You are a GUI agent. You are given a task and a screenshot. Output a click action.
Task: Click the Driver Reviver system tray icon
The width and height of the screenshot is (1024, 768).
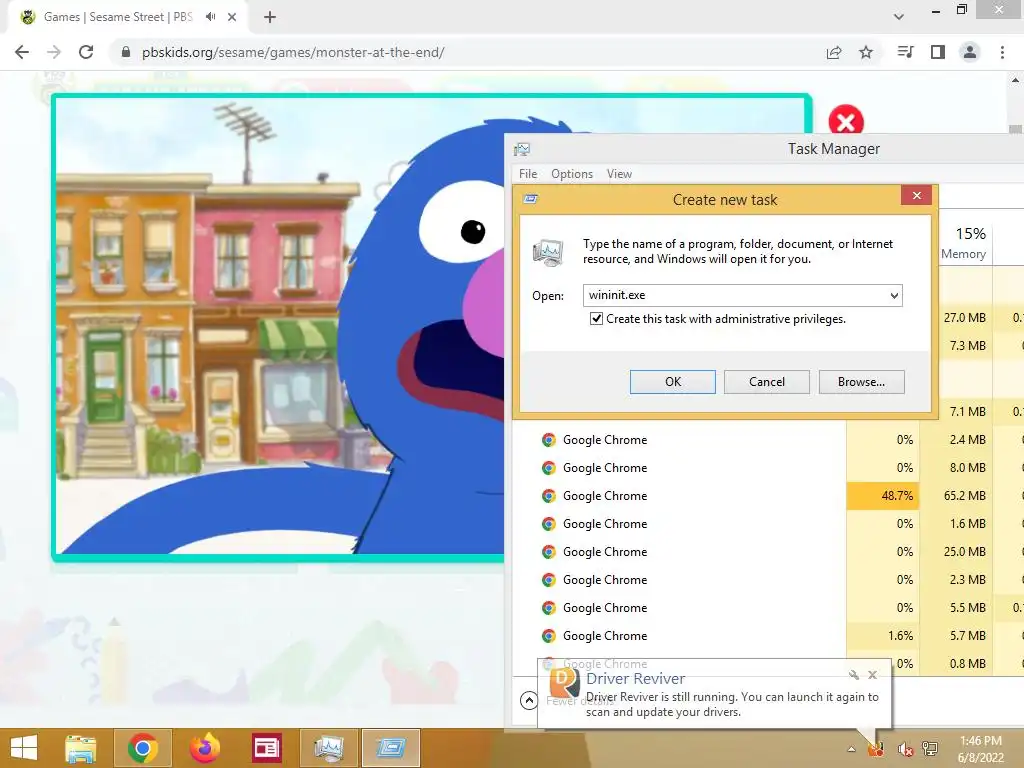[x=876, y=749]
